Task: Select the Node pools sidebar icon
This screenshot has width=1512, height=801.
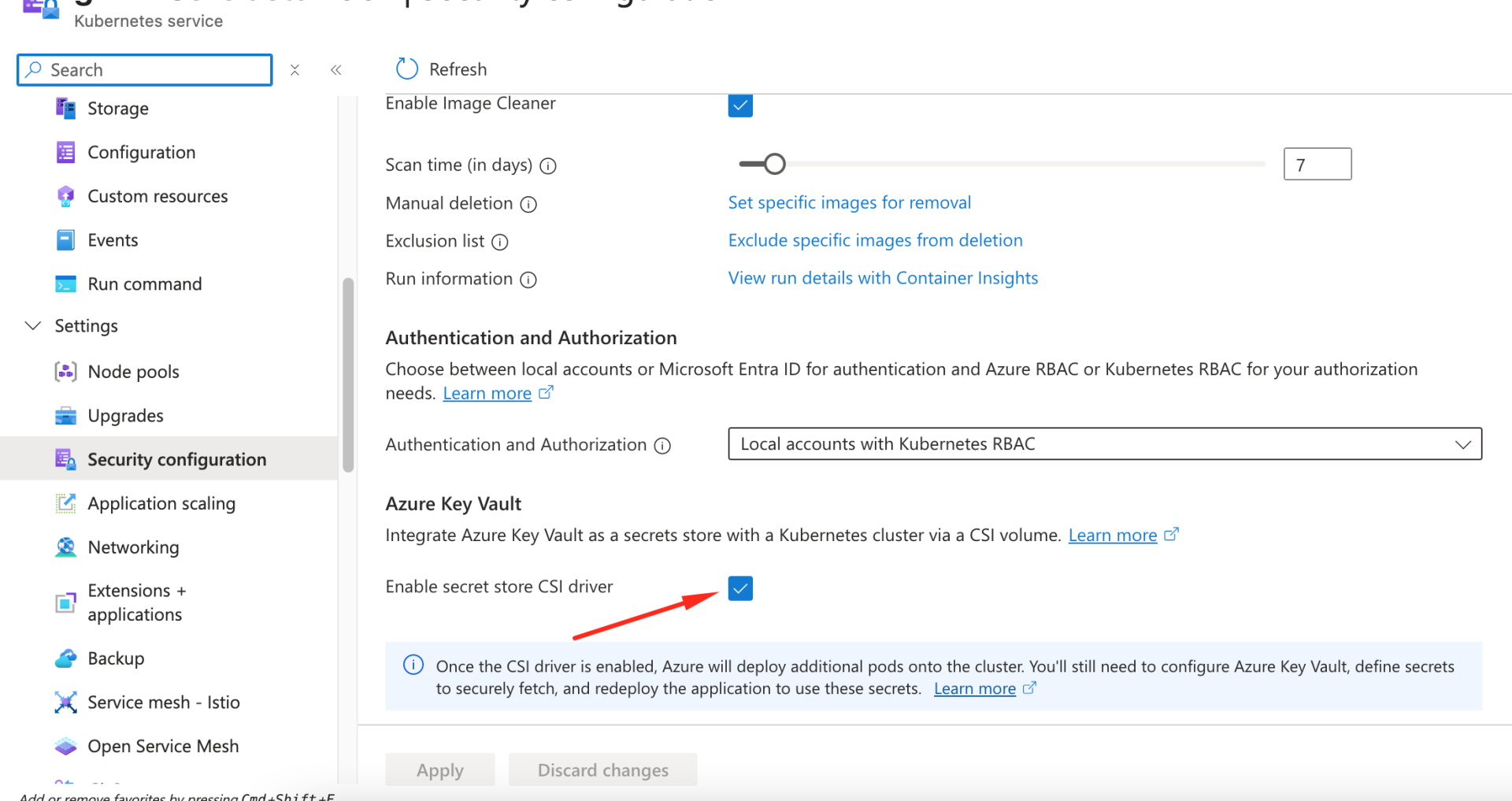Action: click(66, 371)
